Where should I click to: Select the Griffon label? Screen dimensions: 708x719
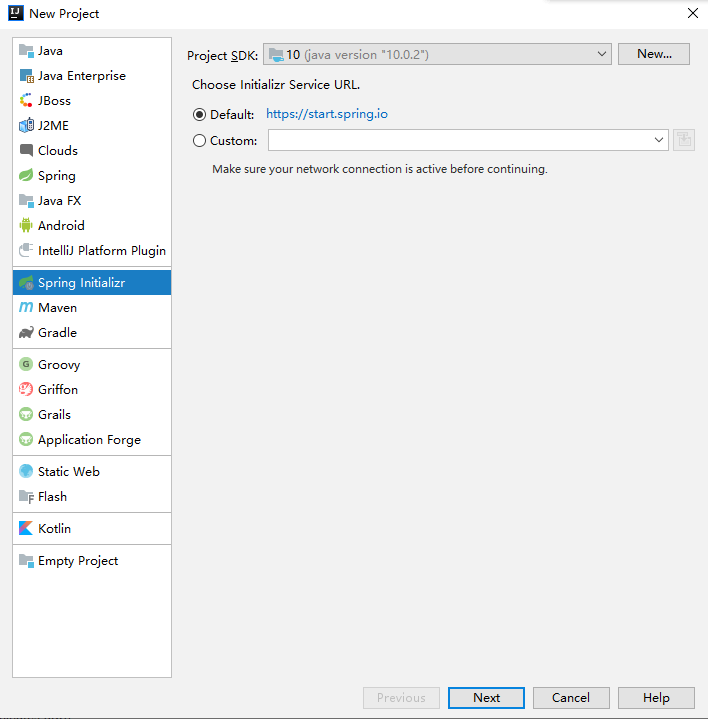click(58, 389)
